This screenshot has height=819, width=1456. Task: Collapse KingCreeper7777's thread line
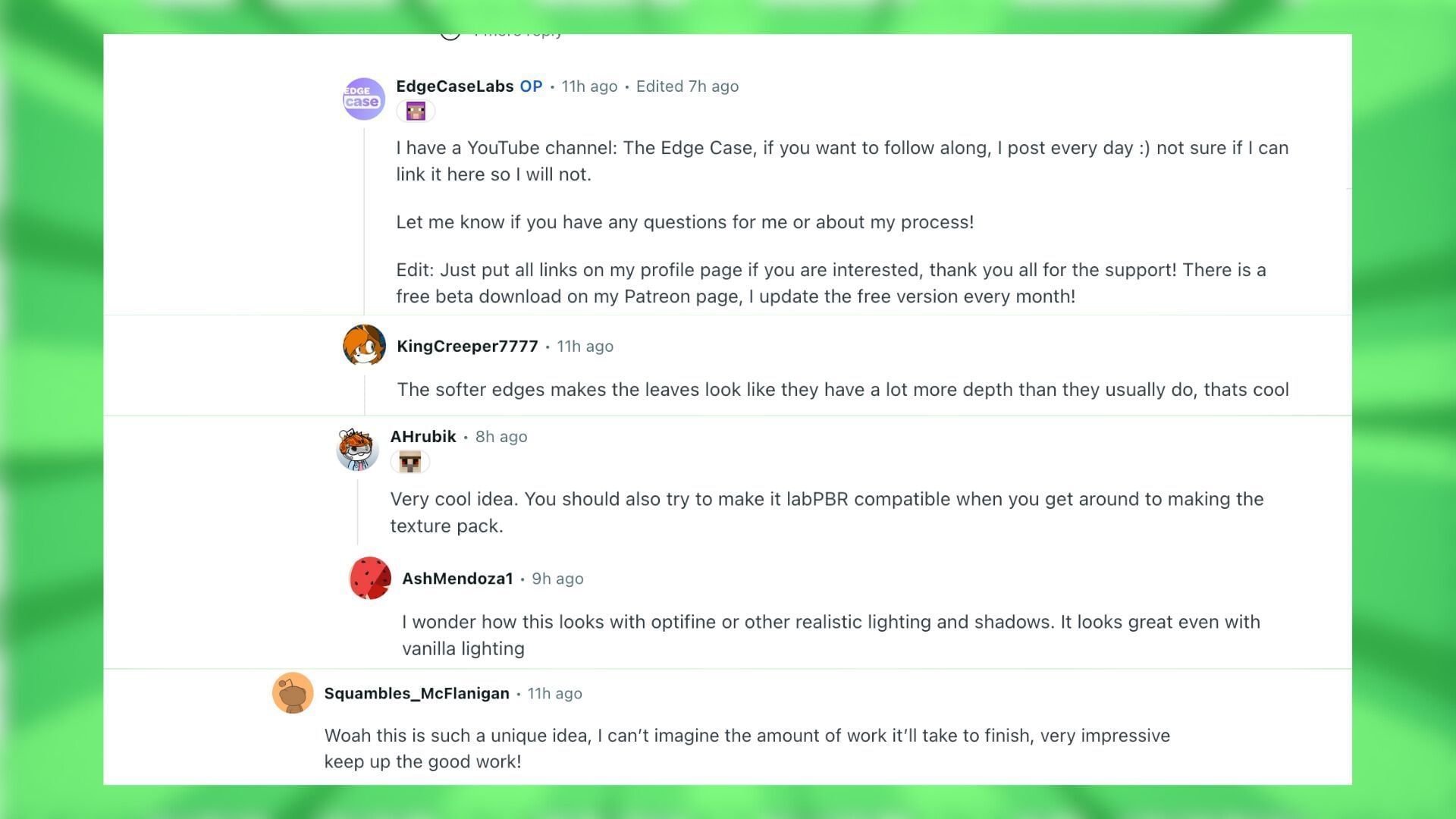364,391
